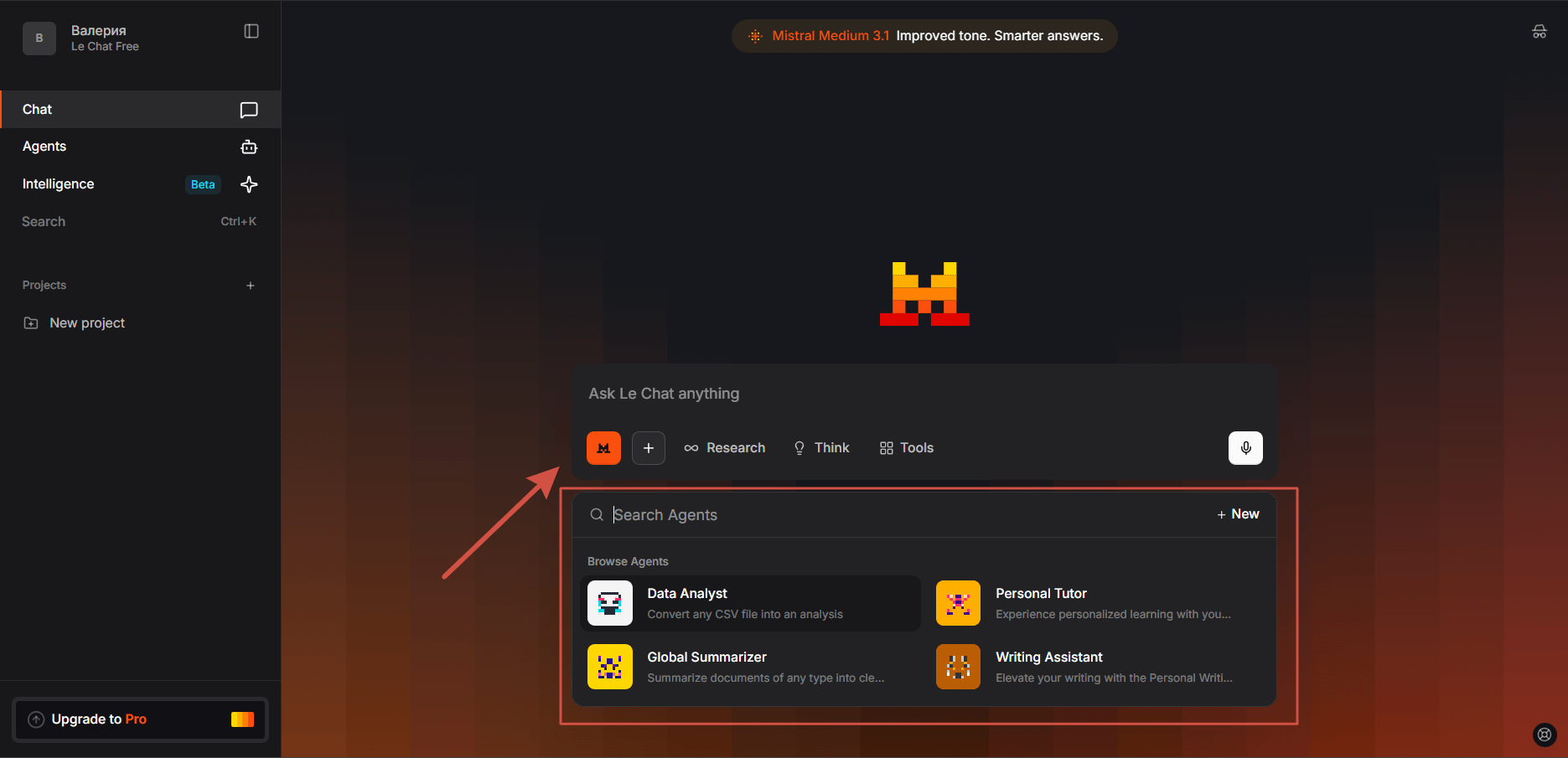Click the Search Agents magnifier icon
Screen dimensions: 1568x758
pyautogui.click(x=597, y=515)
